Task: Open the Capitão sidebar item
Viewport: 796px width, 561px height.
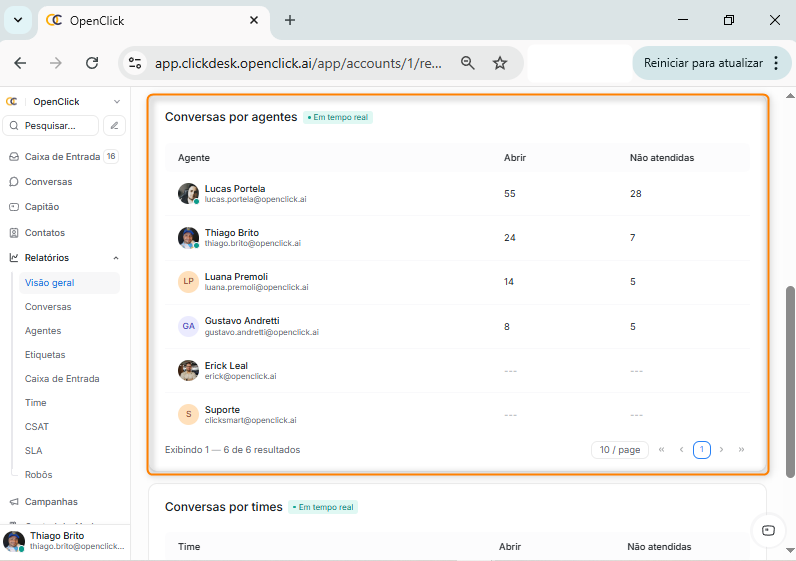Action: (42, 207)
